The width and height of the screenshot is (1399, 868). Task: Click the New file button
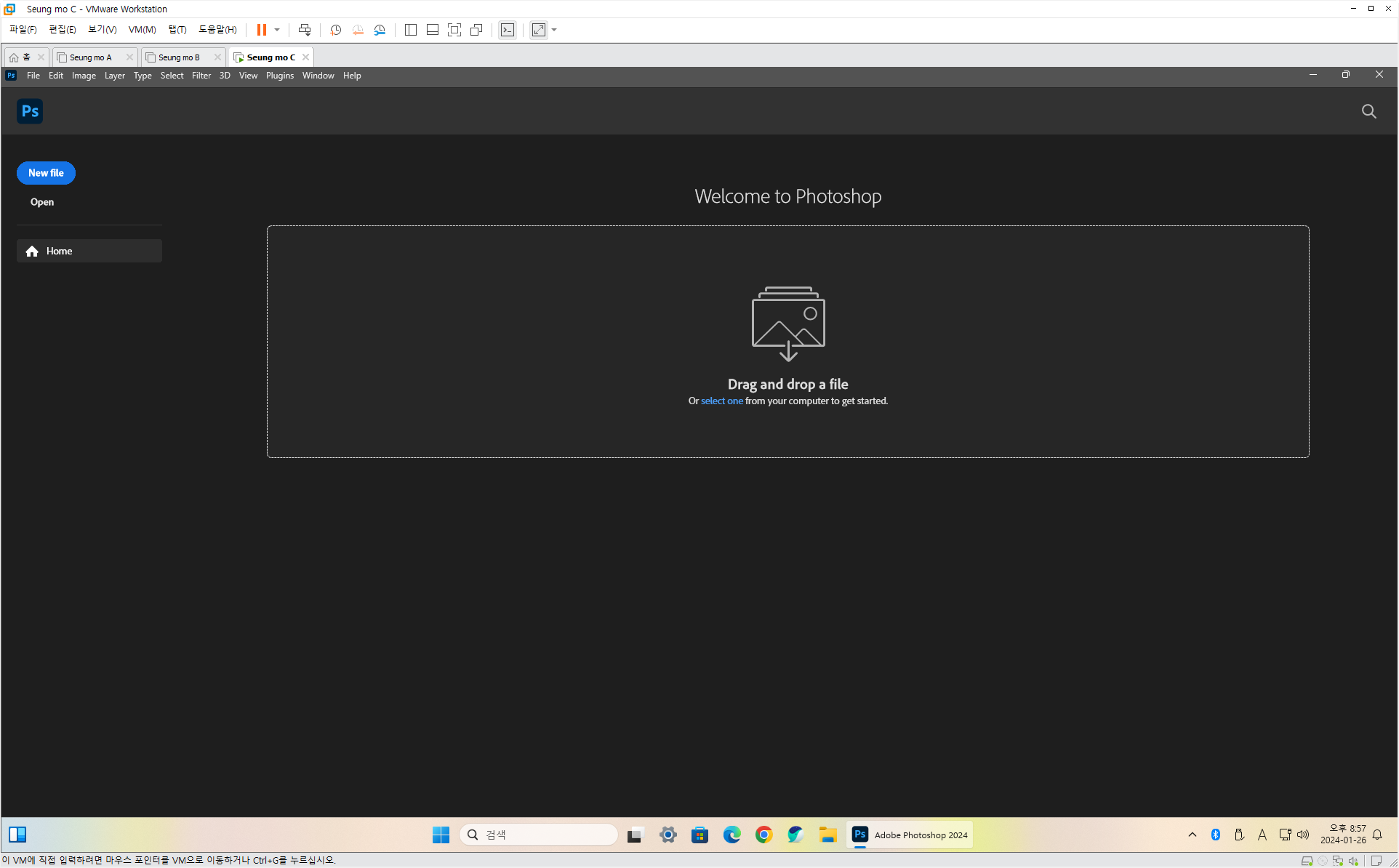[x=46, y=173]
